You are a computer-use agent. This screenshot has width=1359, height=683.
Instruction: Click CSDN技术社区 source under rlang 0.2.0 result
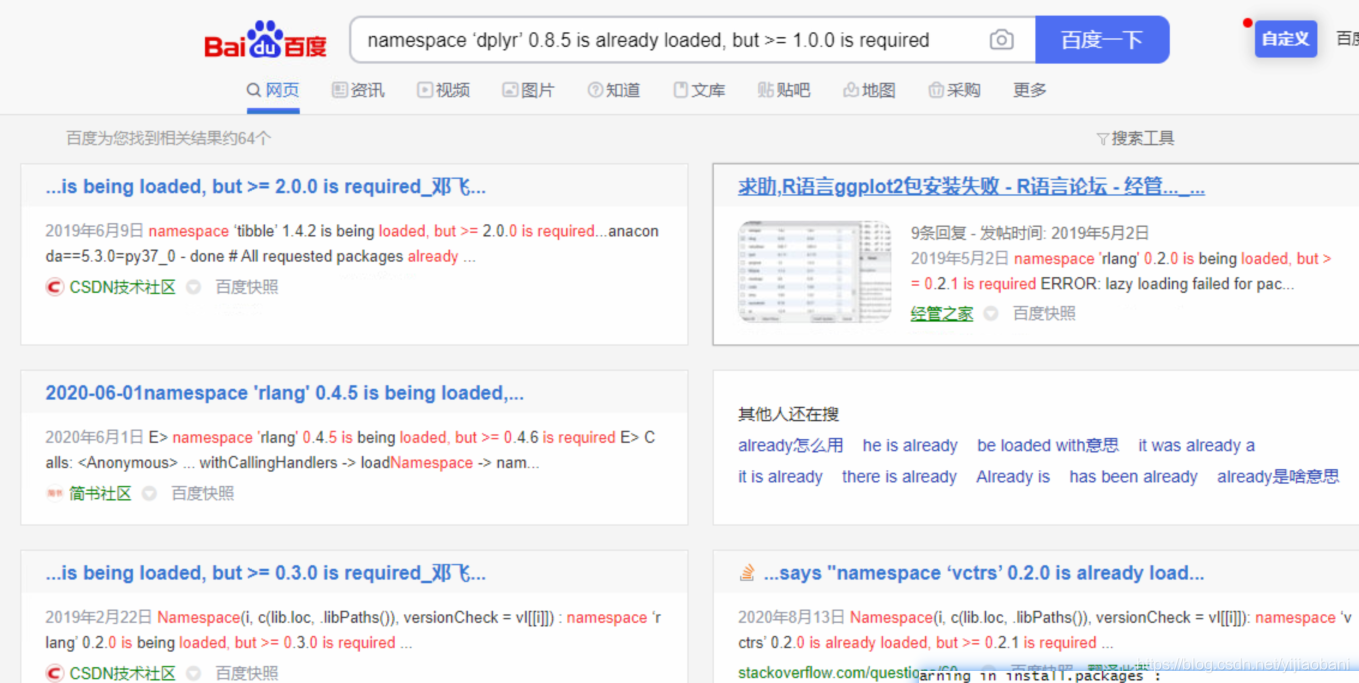pos(122,673)
